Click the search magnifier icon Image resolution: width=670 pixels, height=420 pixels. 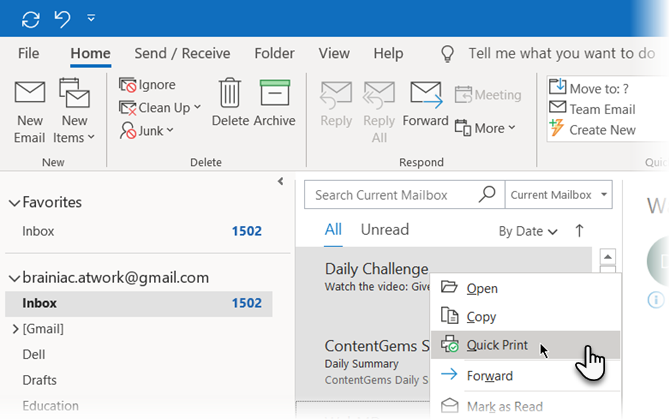[487, 194]
